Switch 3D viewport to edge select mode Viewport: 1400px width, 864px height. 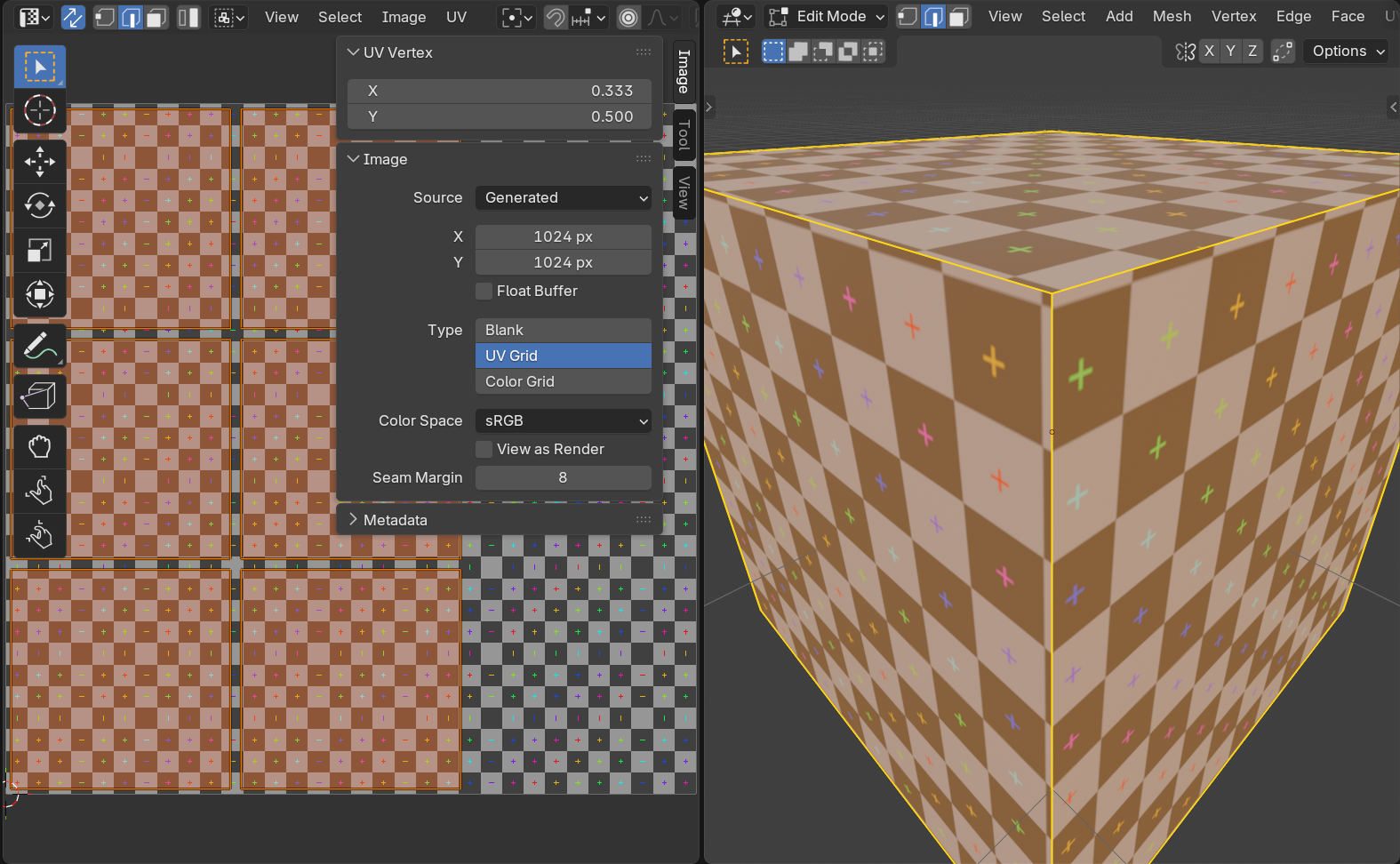[933, 16]
